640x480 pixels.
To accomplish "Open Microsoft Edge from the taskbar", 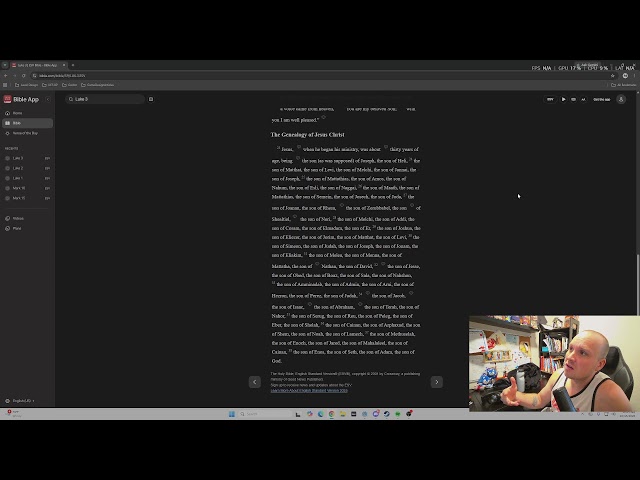I will pyautogui.click(x=320, y=414).
